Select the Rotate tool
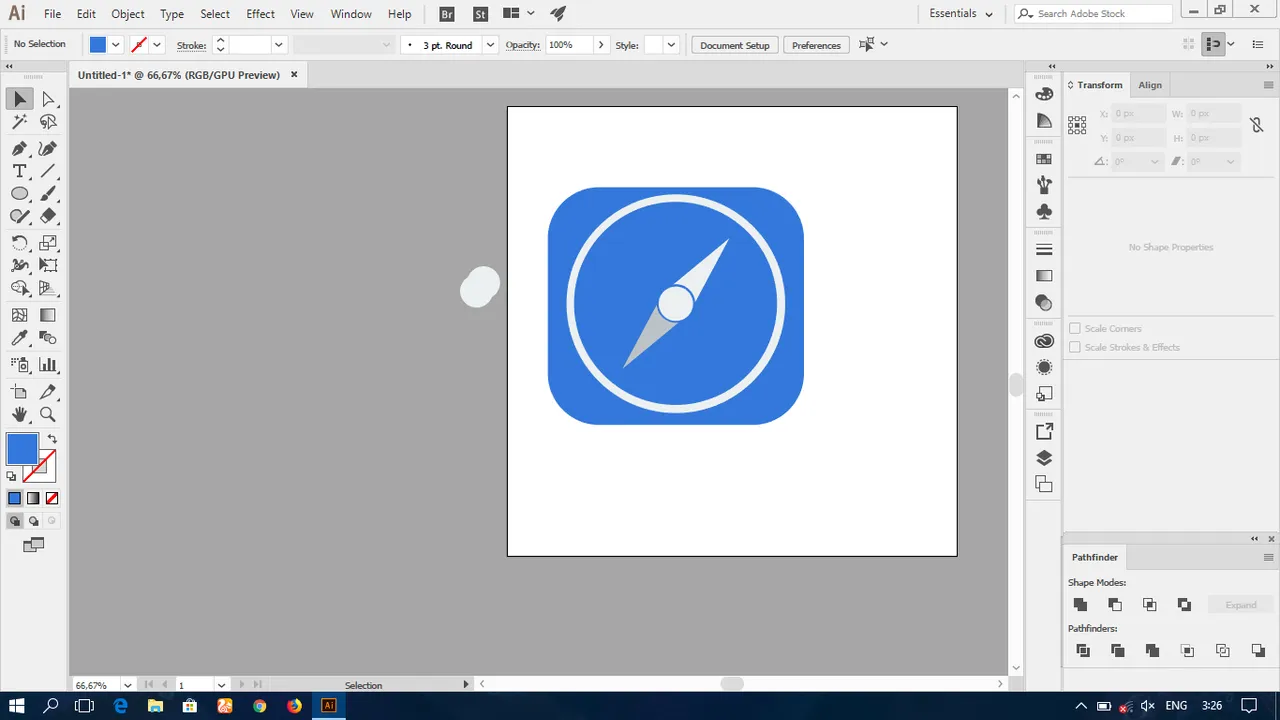The height and width of the screenshot is (720, 1280). click(20, 243)
